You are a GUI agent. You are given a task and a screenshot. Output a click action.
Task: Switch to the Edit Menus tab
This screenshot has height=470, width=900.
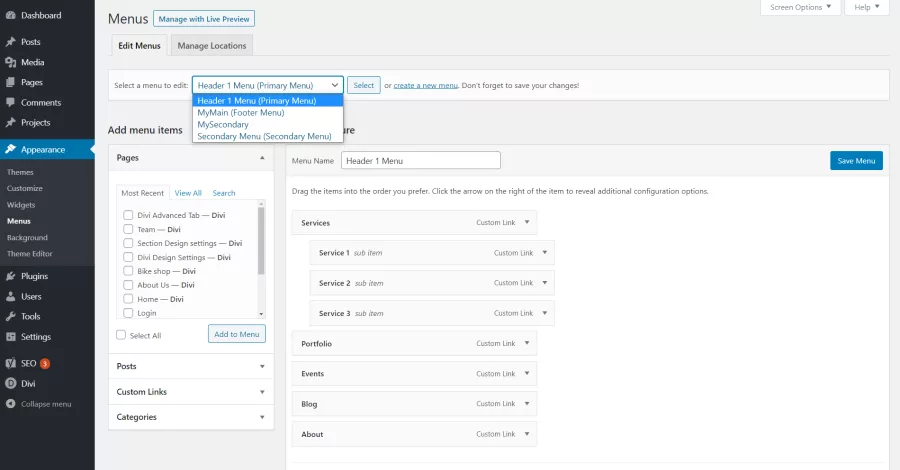[x=139, y=45]
